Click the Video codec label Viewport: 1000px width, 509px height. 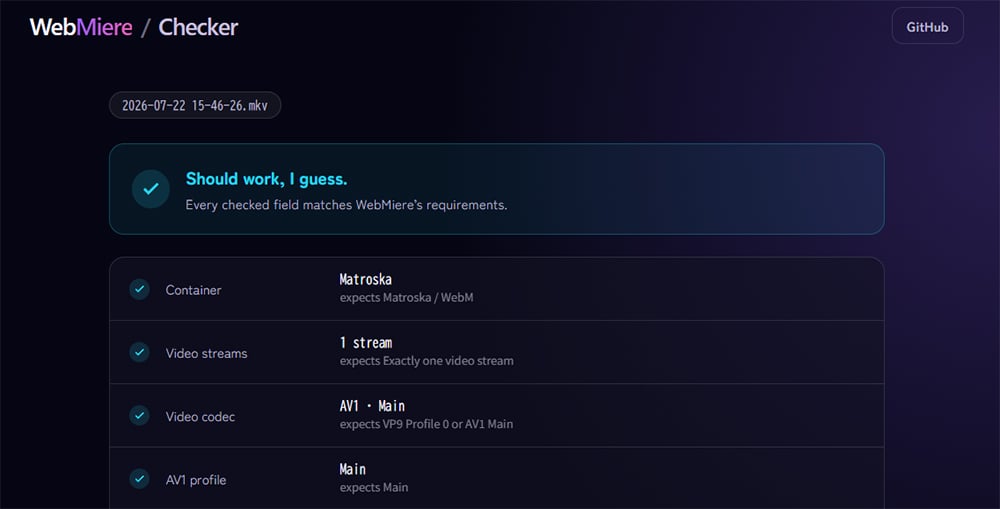pos(200,417)
